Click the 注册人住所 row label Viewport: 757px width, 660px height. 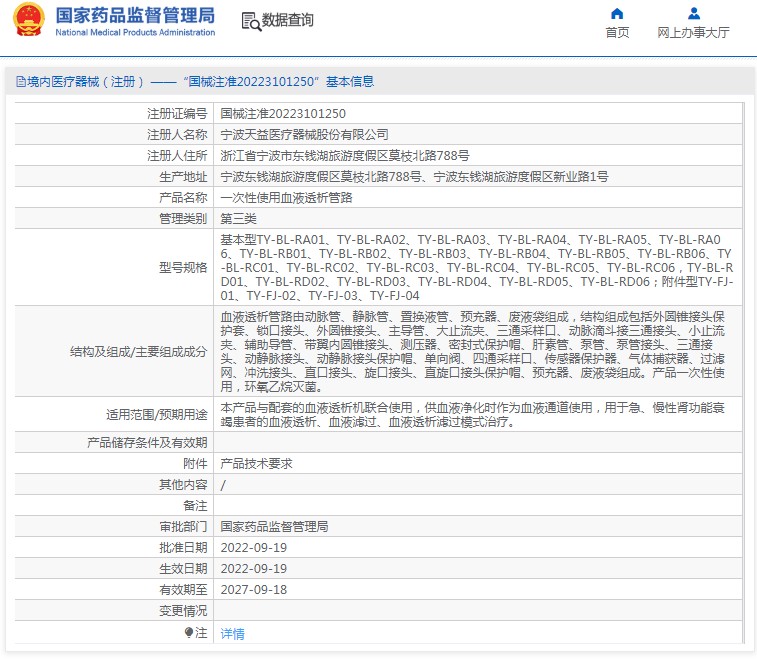point(177,155)
